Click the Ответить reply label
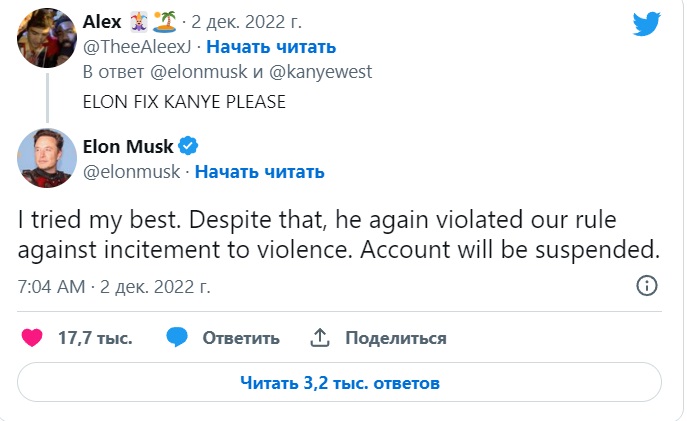The image size is (687, 421). [x=240, y=338]
